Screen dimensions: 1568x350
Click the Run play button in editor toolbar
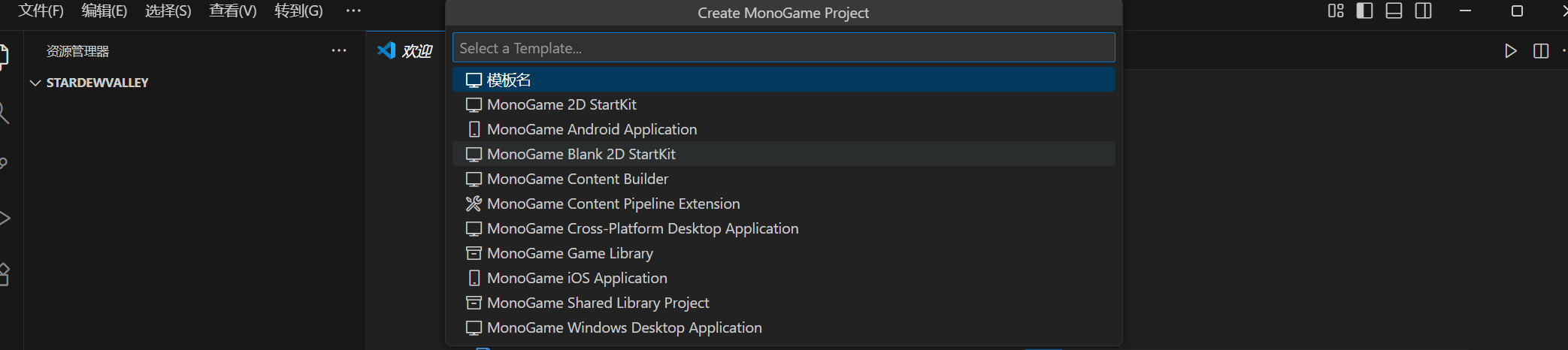pos(1510,50)
